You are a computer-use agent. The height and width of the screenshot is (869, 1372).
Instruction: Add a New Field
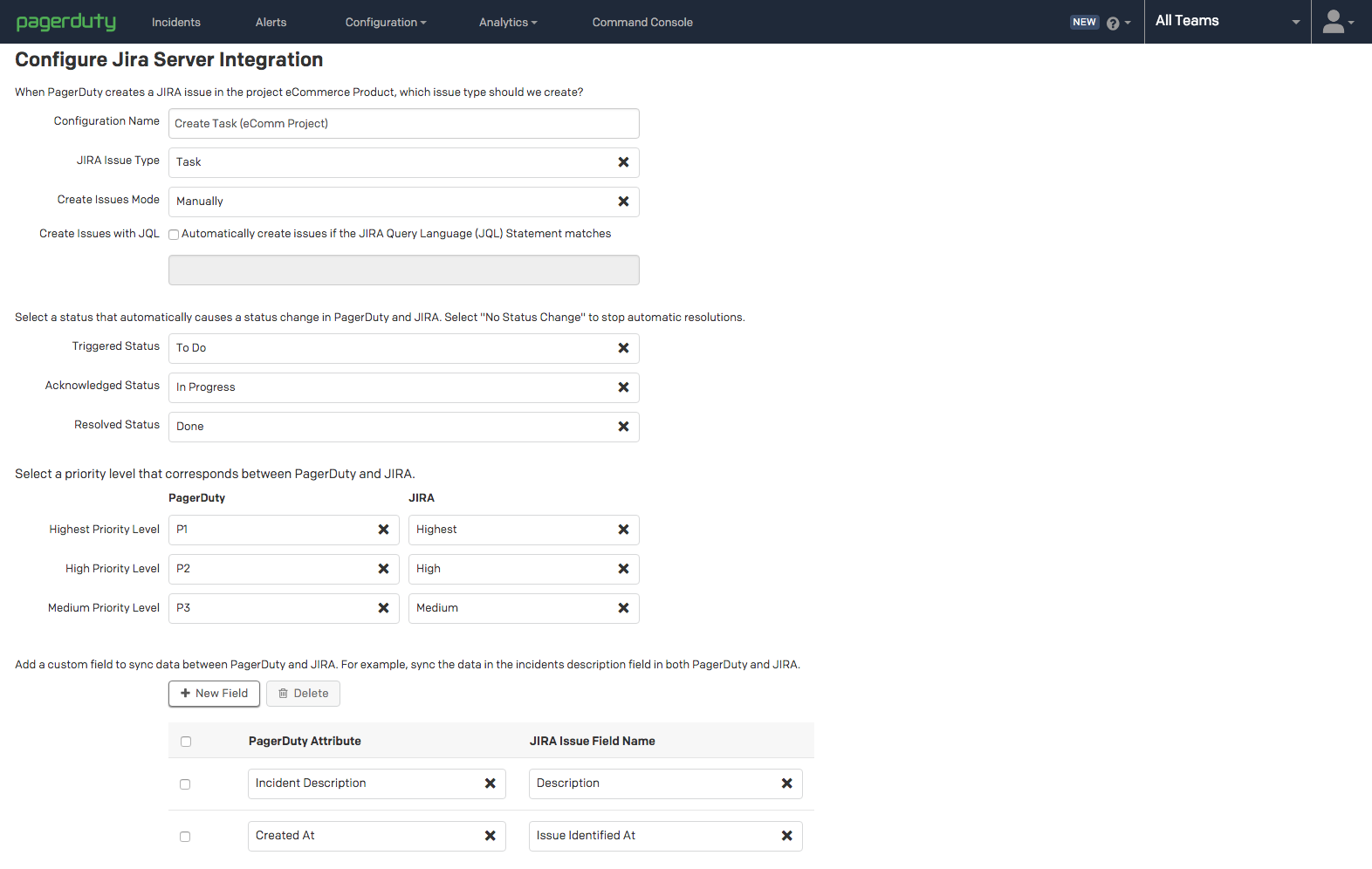pyautogui.click(x=214, y=694)
